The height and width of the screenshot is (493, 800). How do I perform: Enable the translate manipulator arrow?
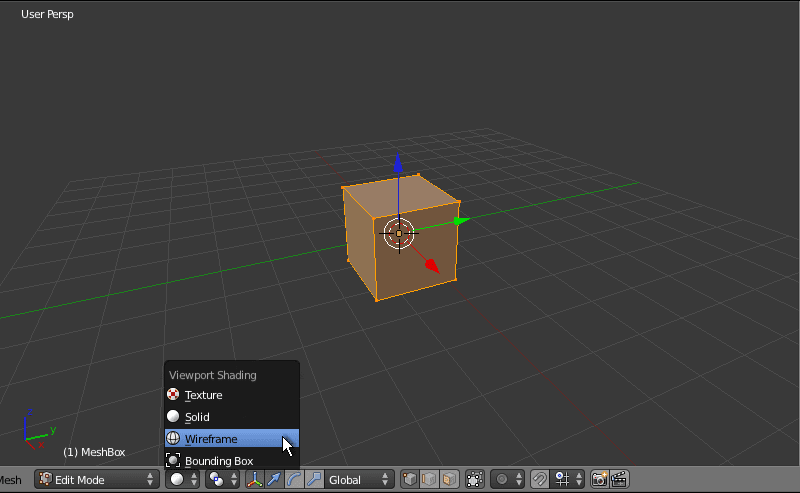click(274, 480)
